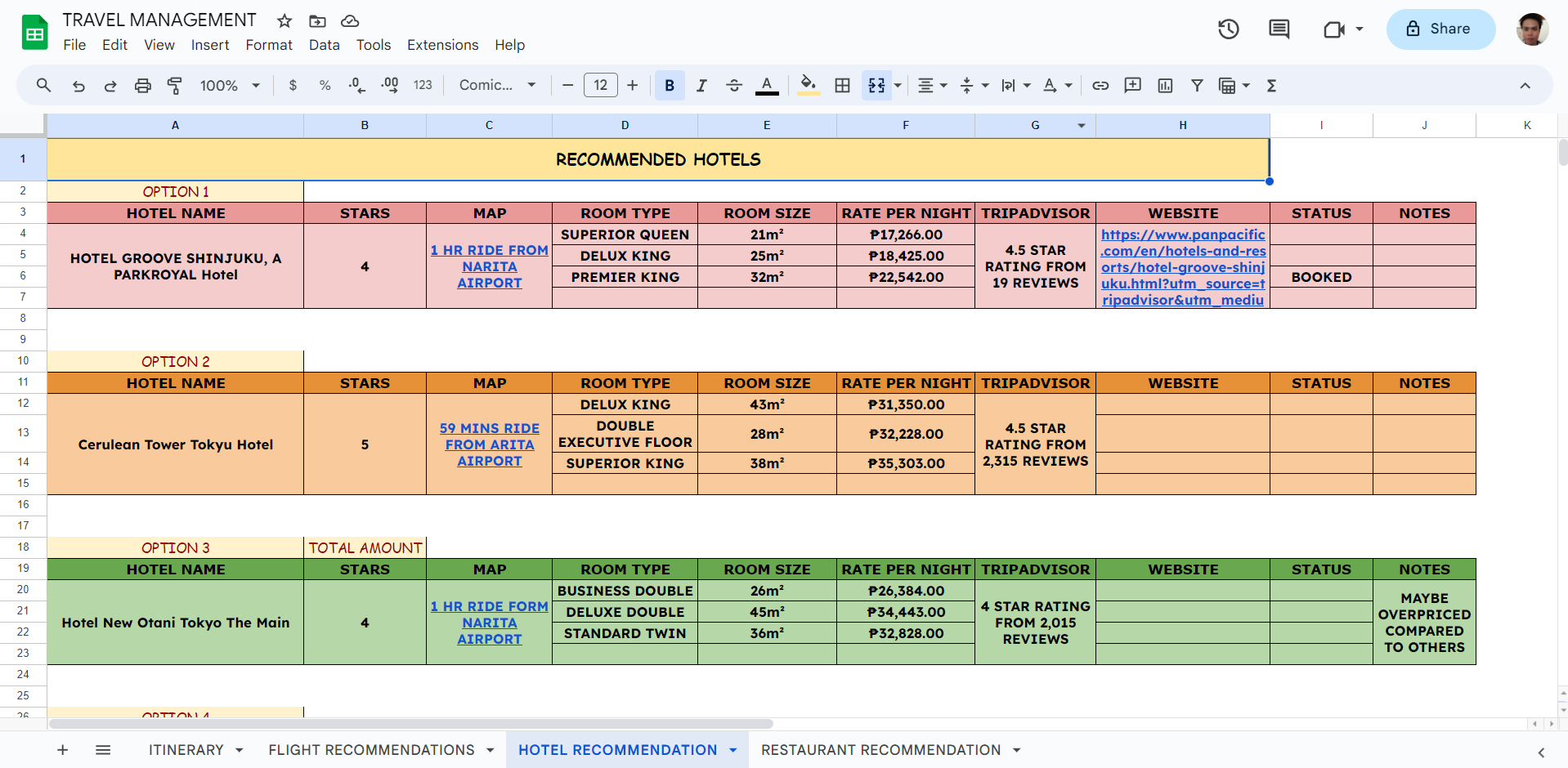
Task: Show the side panel arrow
Action: point(1541,752)
